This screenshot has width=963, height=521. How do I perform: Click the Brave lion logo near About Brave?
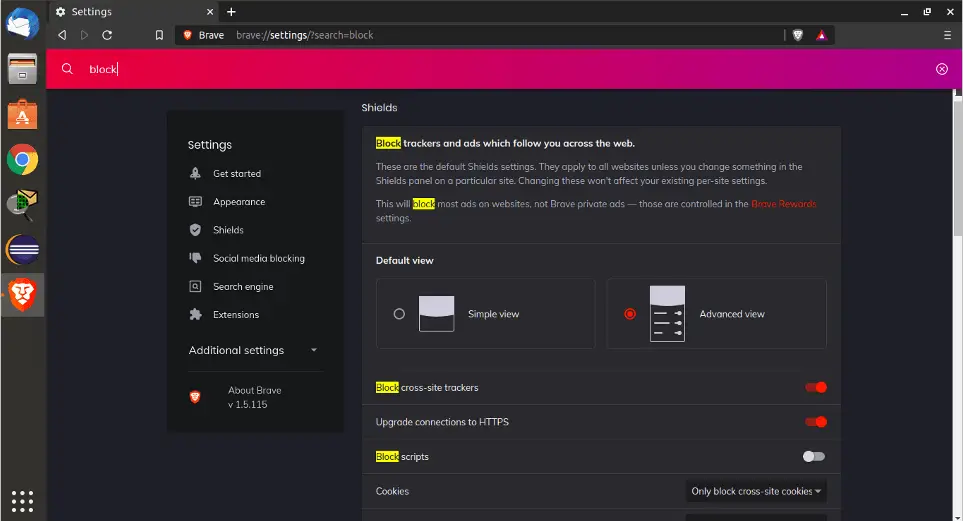(195, 397)
